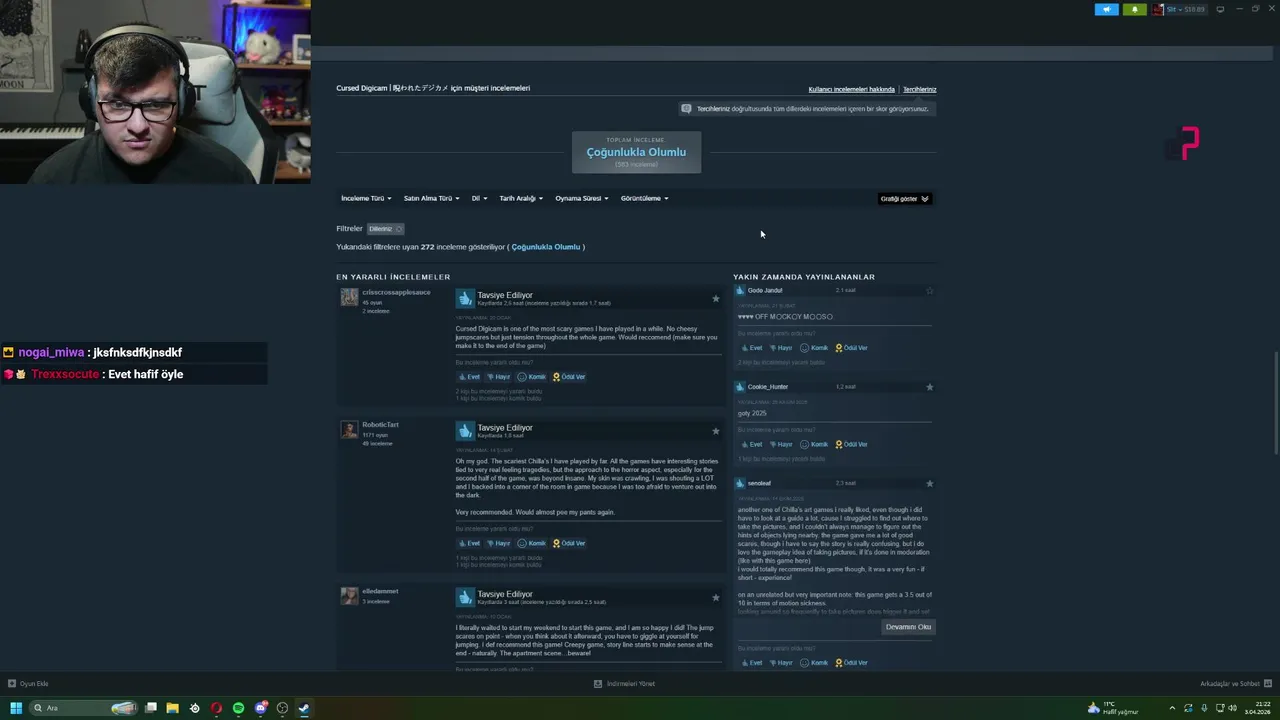Open the weather widget in taskbar
This screenshot has height=720, width=1280.
coord(1112,708)
